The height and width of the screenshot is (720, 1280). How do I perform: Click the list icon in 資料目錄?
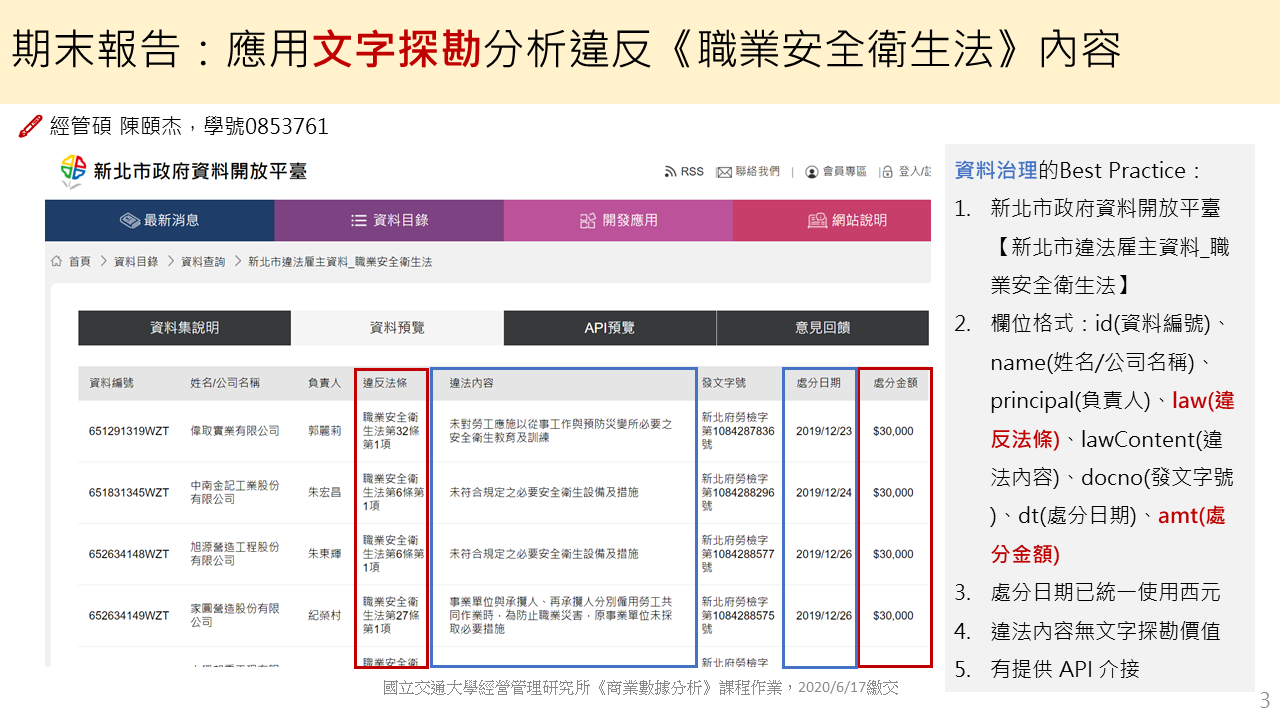(x=359, y=221)
